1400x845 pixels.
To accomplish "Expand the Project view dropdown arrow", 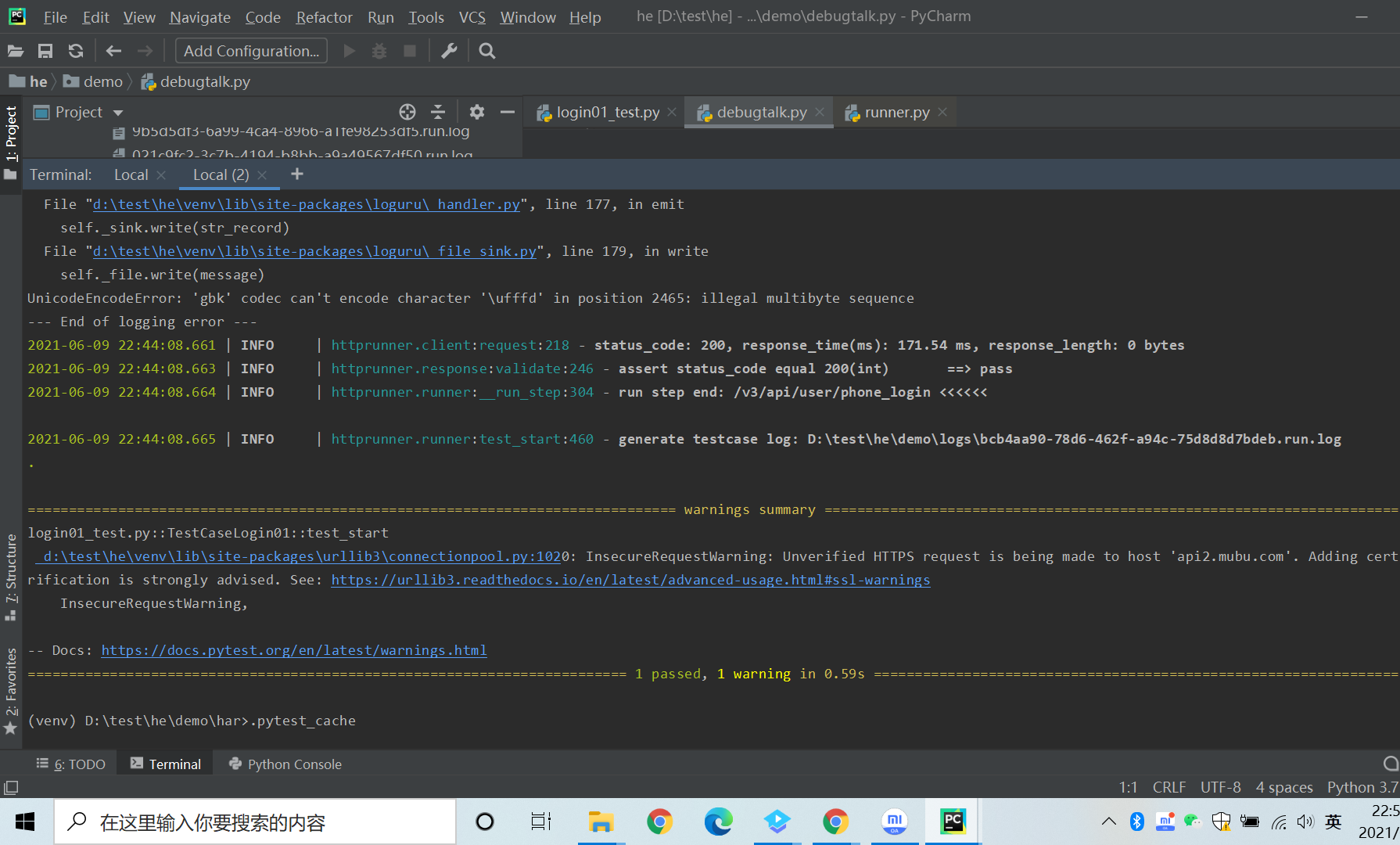I will point(118,113).
